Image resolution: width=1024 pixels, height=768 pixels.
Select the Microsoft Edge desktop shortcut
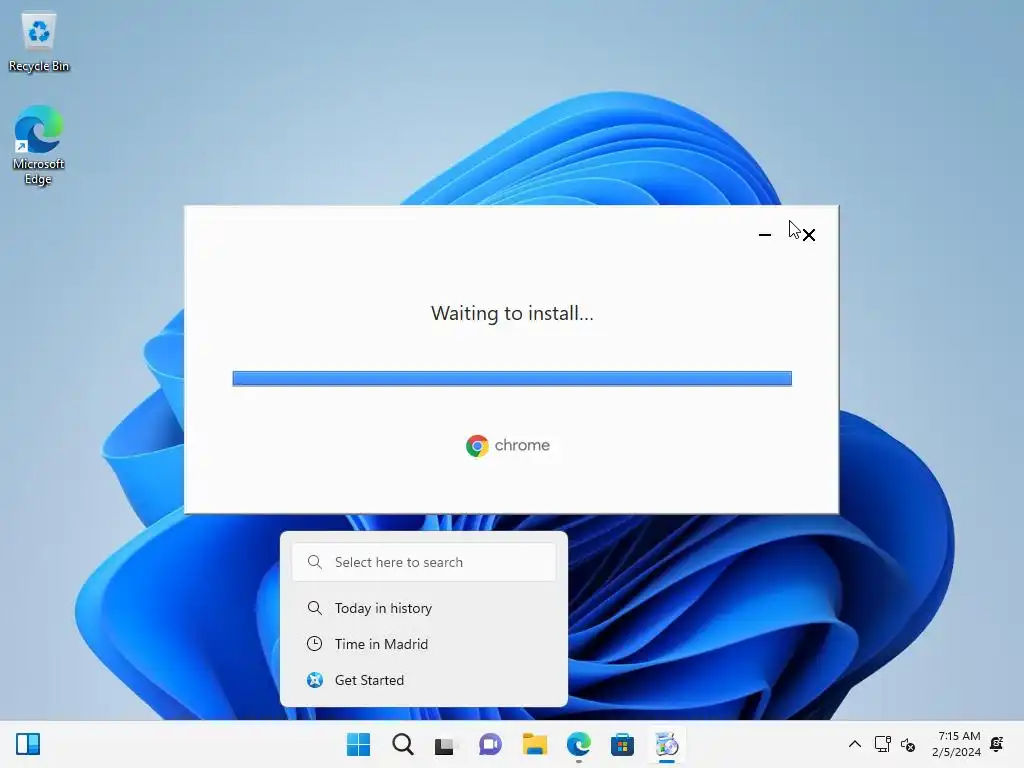pos(39,145)
